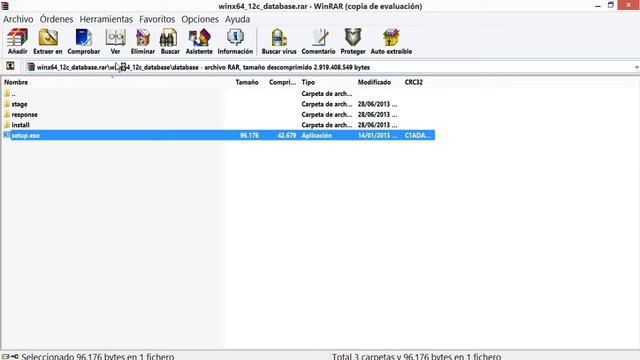The image size is (640, 360).
Task: Click the stage folder icon
Action: pos(7,104)
